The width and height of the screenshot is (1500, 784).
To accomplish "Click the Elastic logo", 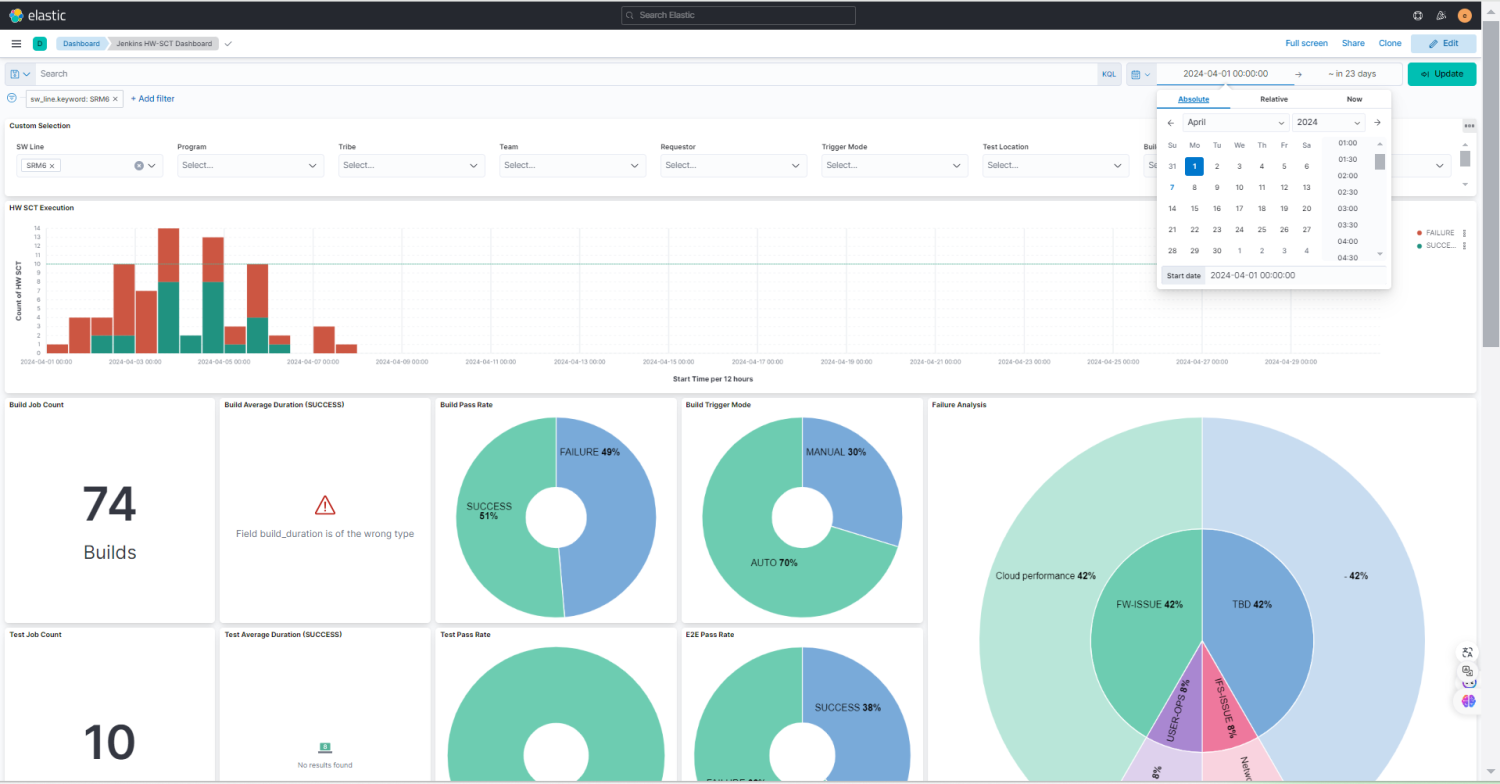I will 38,15.
